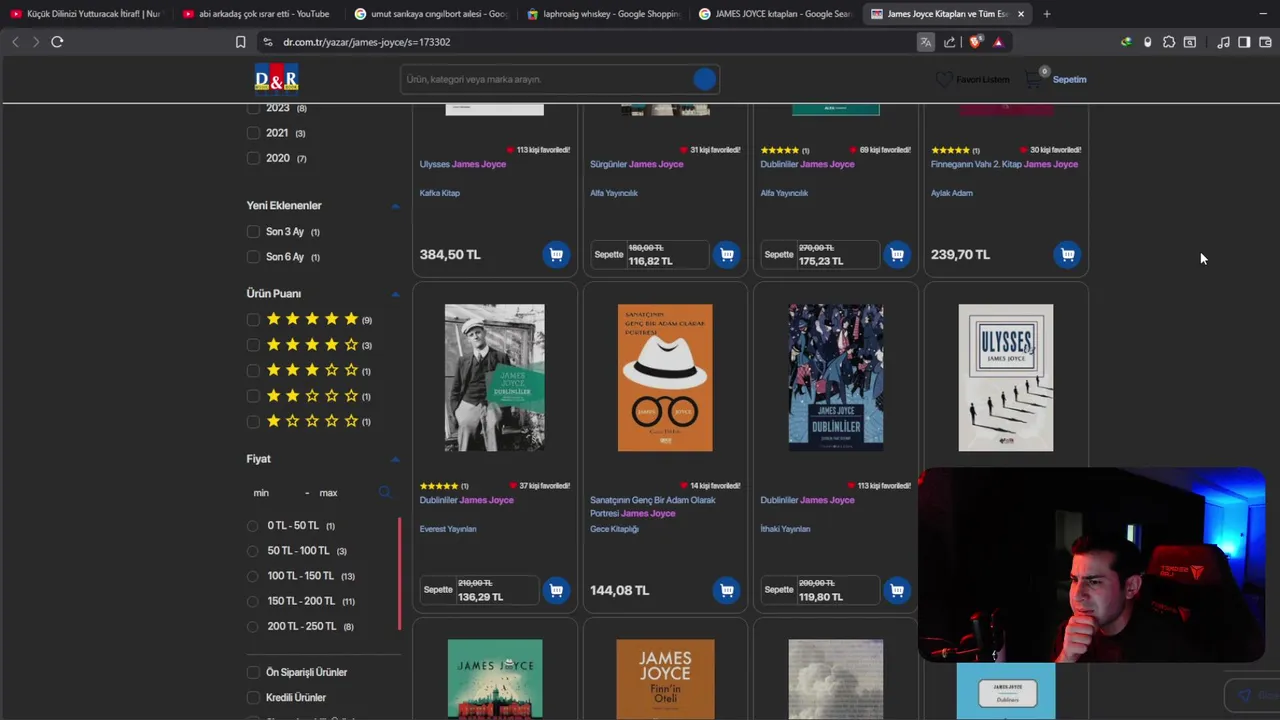The width and height of the screenshot is (1280, 720).
Task: Open Brave Wallet icon
Action: (1265, 42)
